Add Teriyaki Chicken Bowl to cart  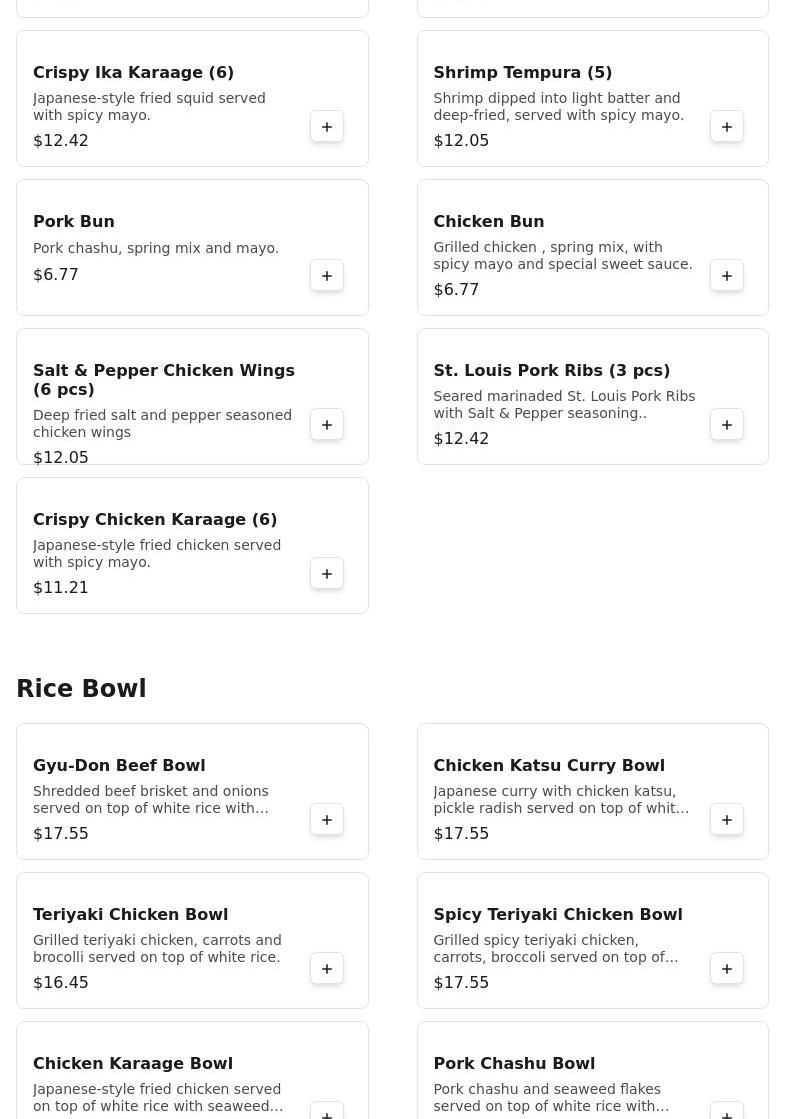click(x=327, y=969)
